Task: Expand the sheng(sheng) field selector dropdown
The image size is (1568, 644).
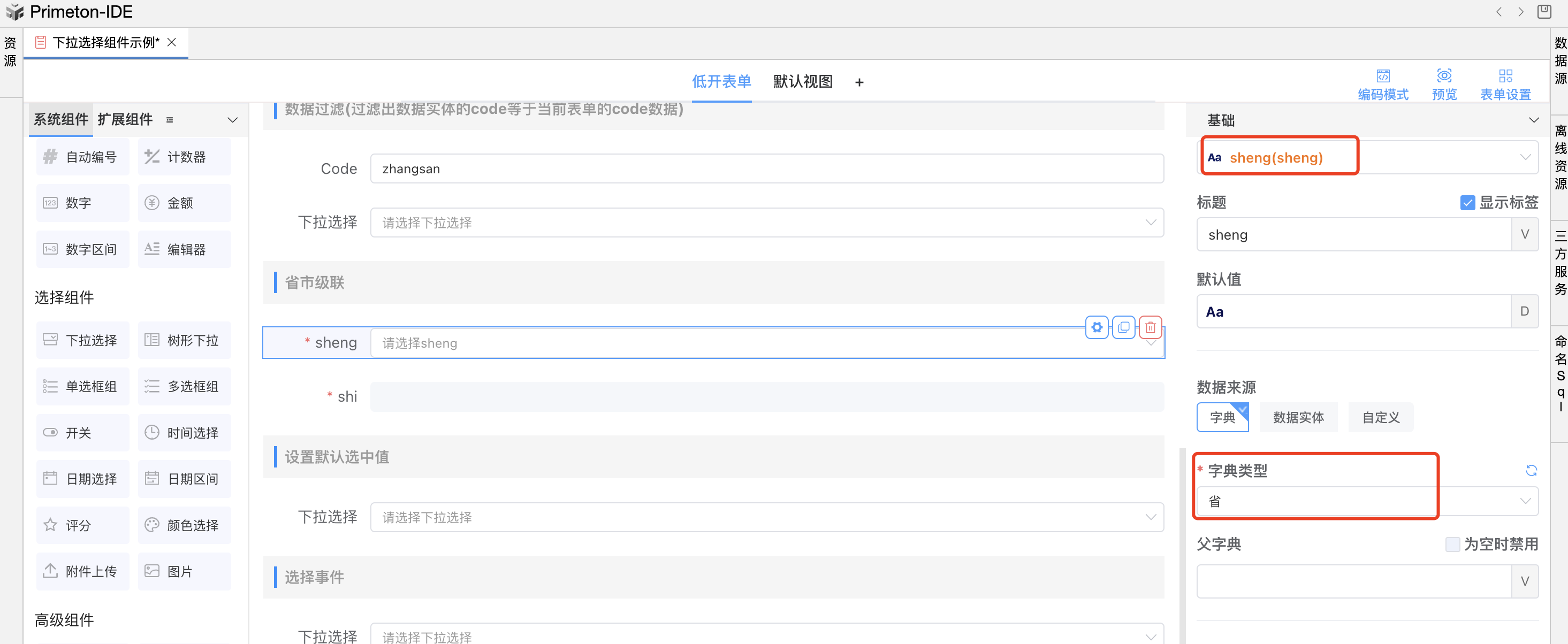Action: (x=1524, y=157)
